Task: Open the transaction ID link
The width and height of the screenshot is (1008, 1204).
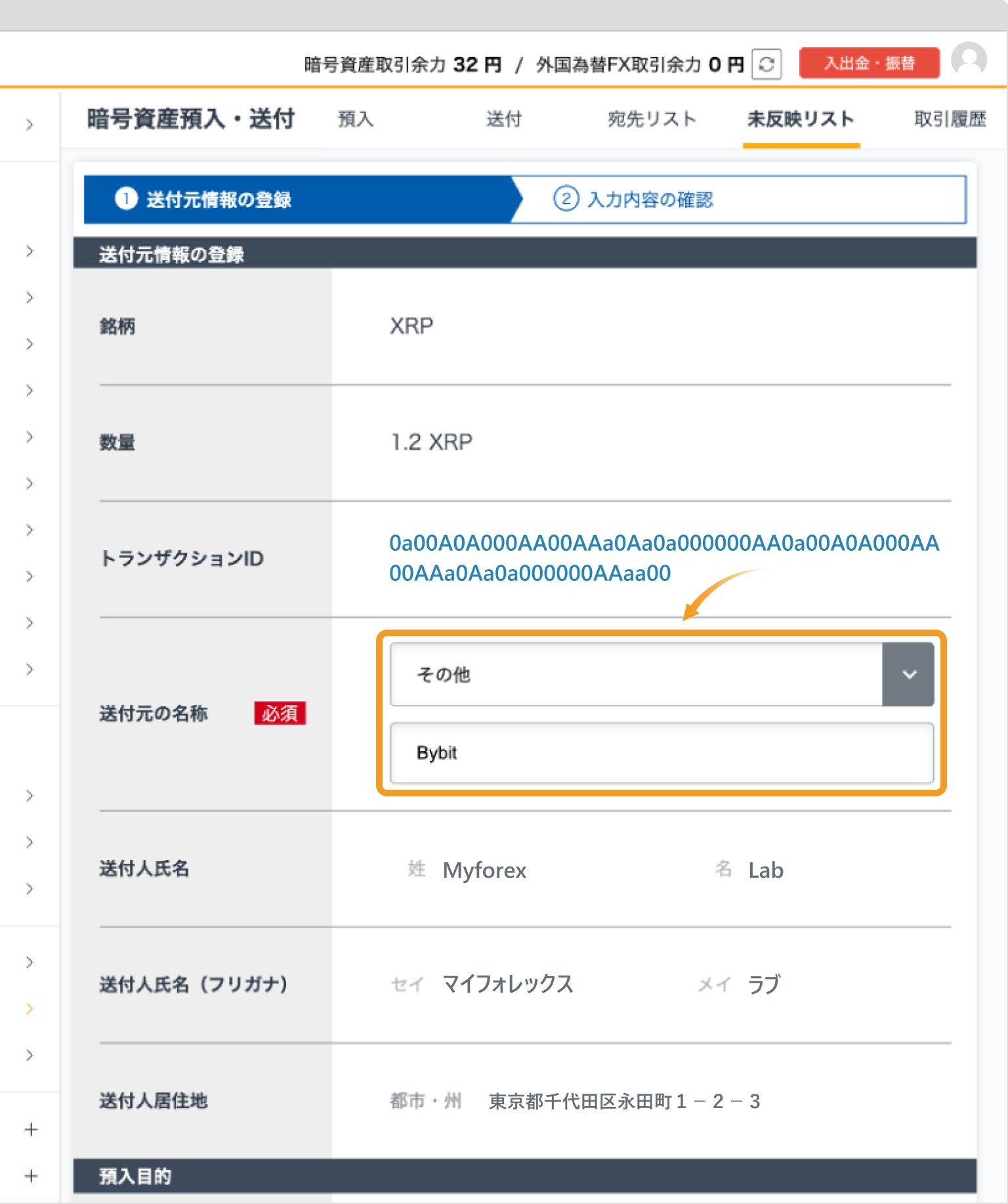Action: 664,558
